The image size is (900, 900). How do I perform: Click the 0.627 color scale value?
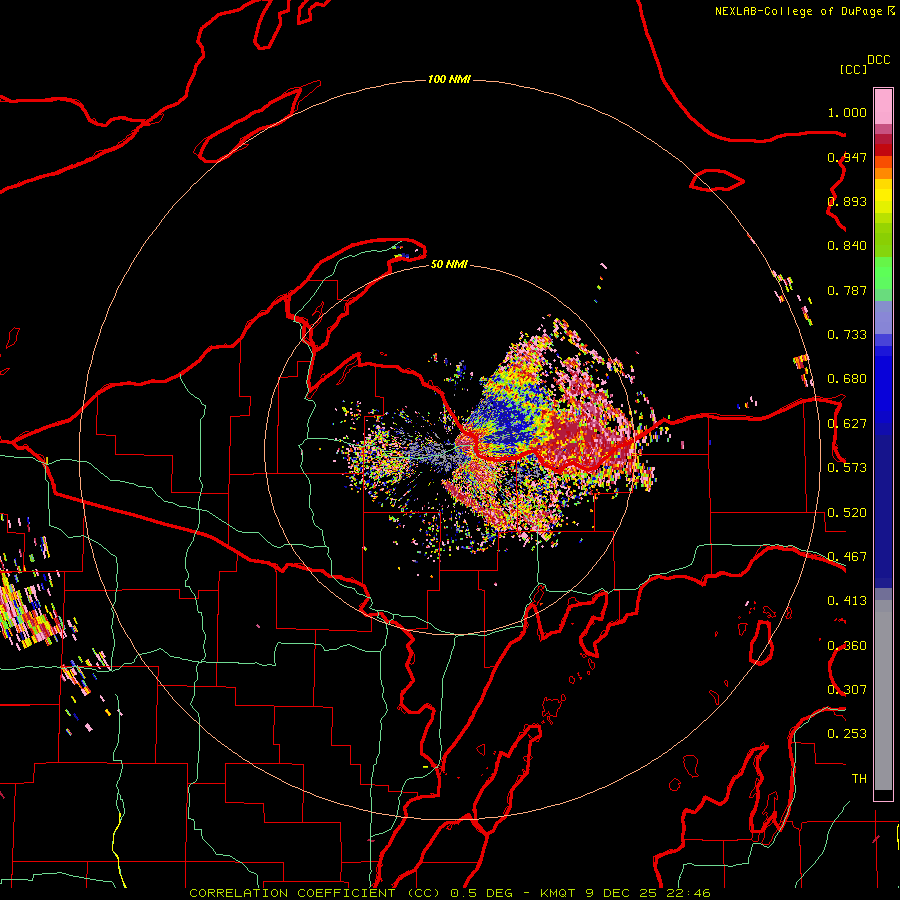[x=847, y=424]
